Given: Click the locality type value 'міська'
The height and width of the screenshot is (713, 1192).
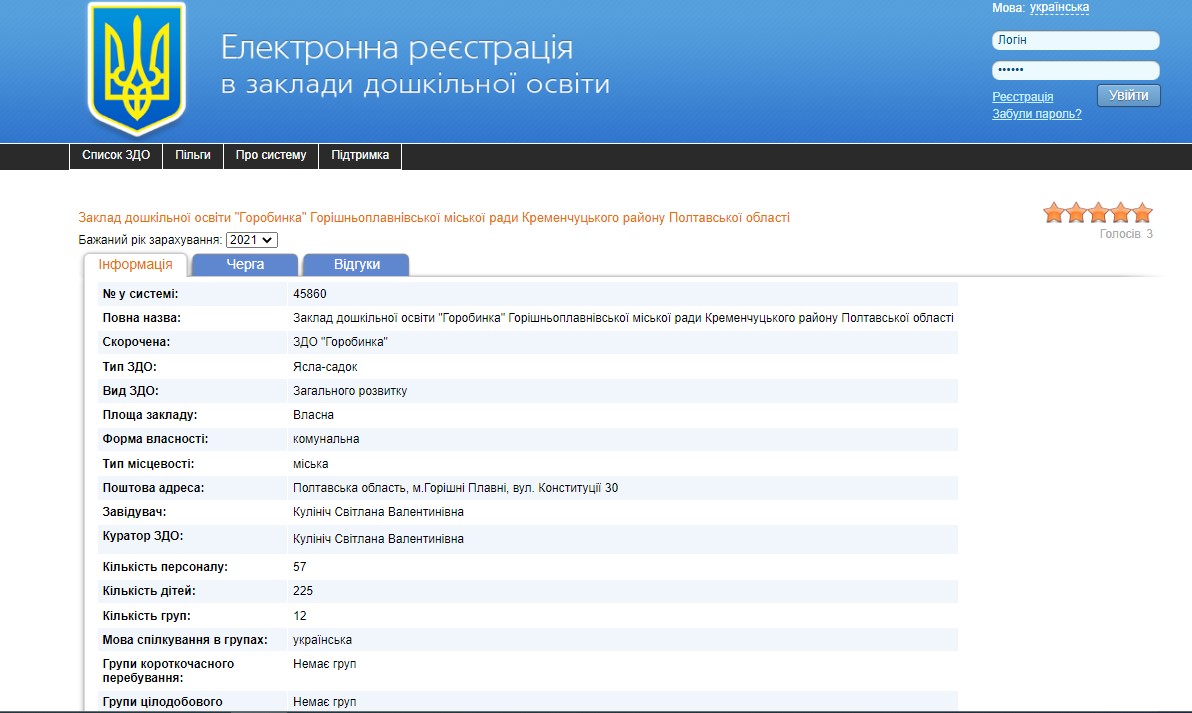Looking at the screenshot, I should click(x=310, y=464).
